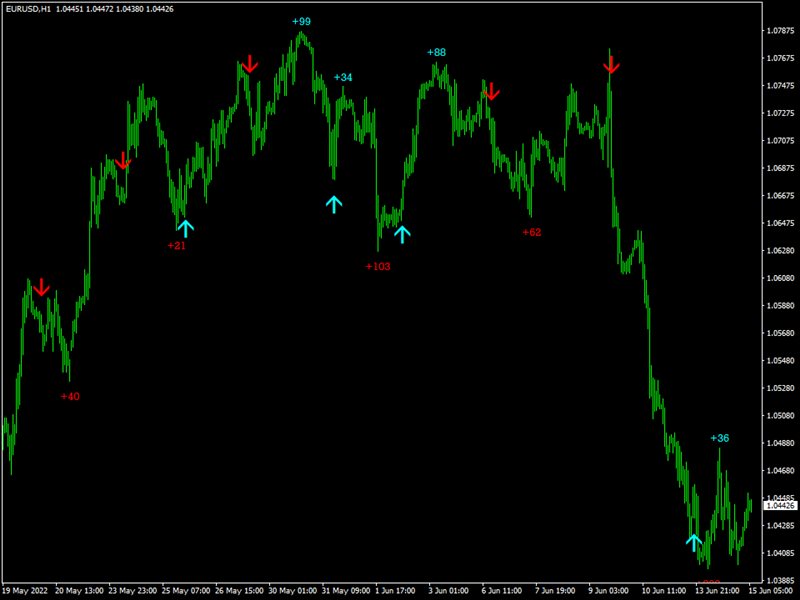Select the red down arrow preceding the +99 peak

(249, 64)
